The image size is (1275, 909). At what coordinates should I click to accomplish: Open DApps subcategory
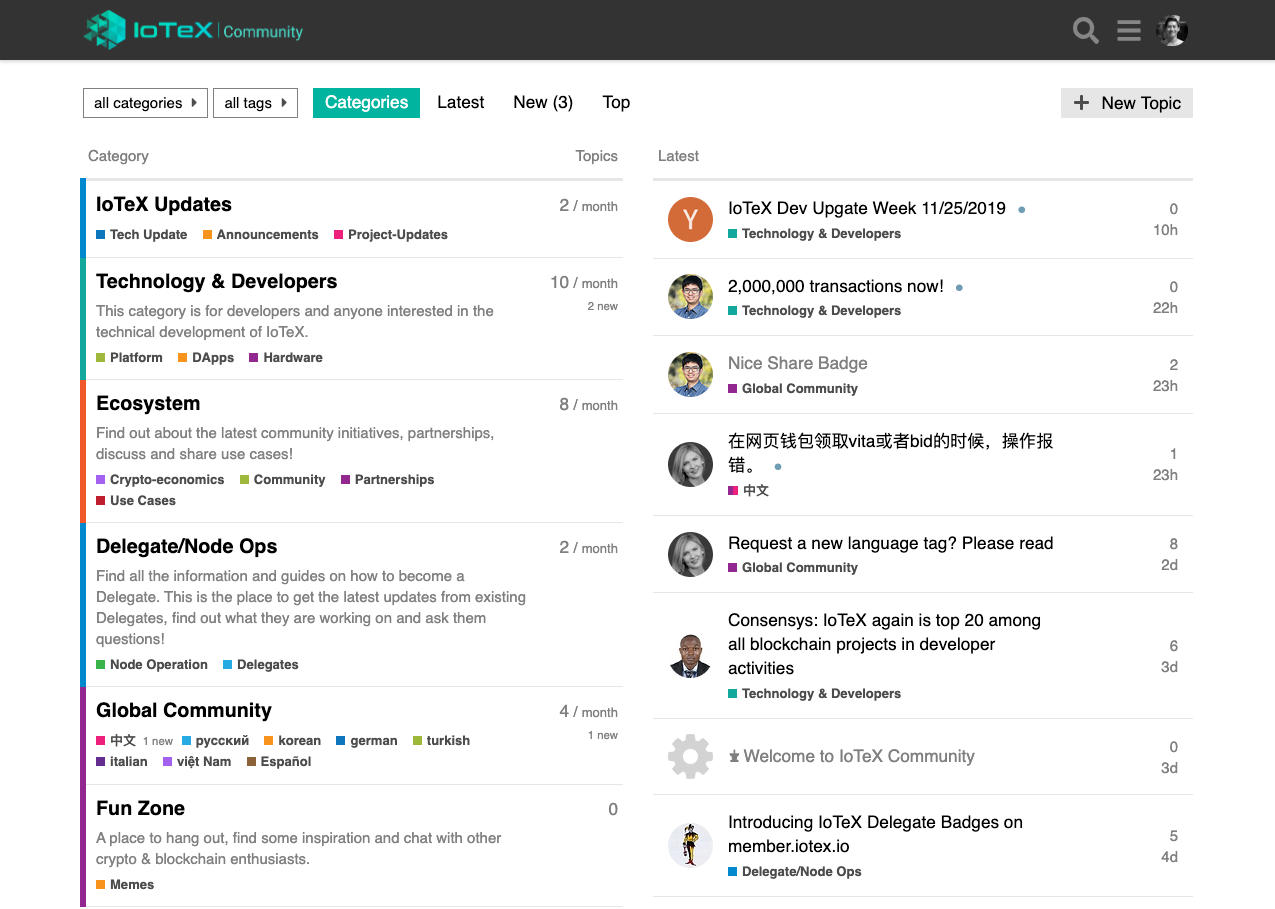tap(206, 357)
